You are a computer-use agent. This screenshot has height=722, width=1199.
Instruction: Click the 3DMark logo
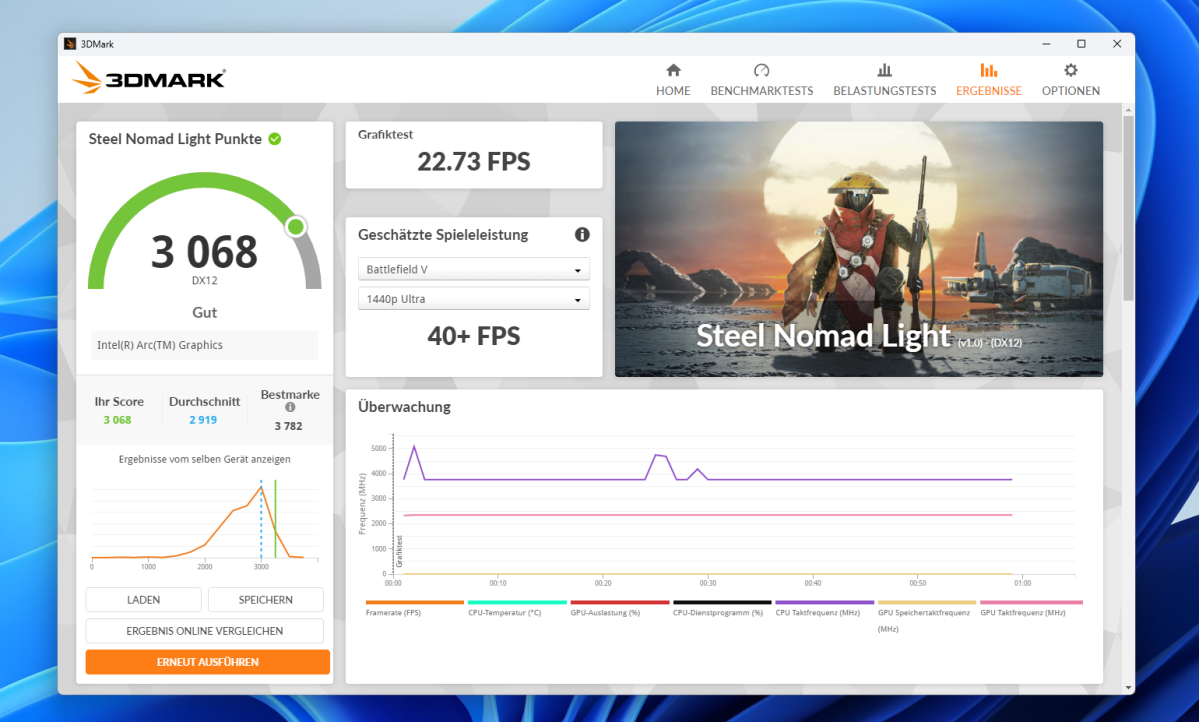click(x=149, y=78)
